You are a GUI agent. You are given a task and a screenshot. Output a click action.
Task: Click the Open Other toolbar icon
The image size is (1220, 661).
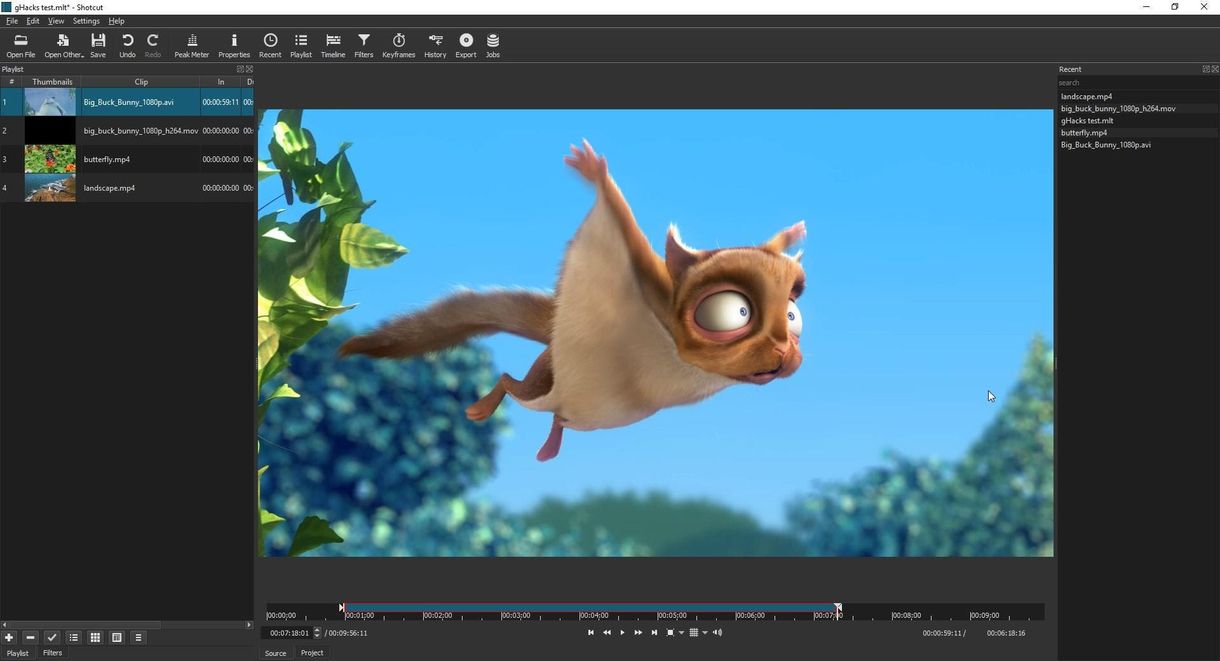[64, 45]
